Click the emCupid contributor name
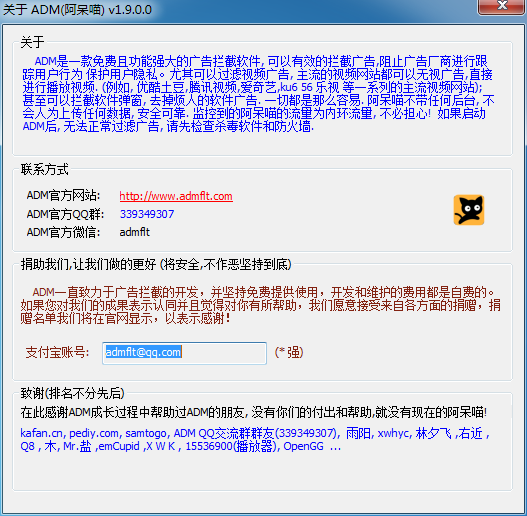Screen dimensions: 527x516 pos(119,446)
